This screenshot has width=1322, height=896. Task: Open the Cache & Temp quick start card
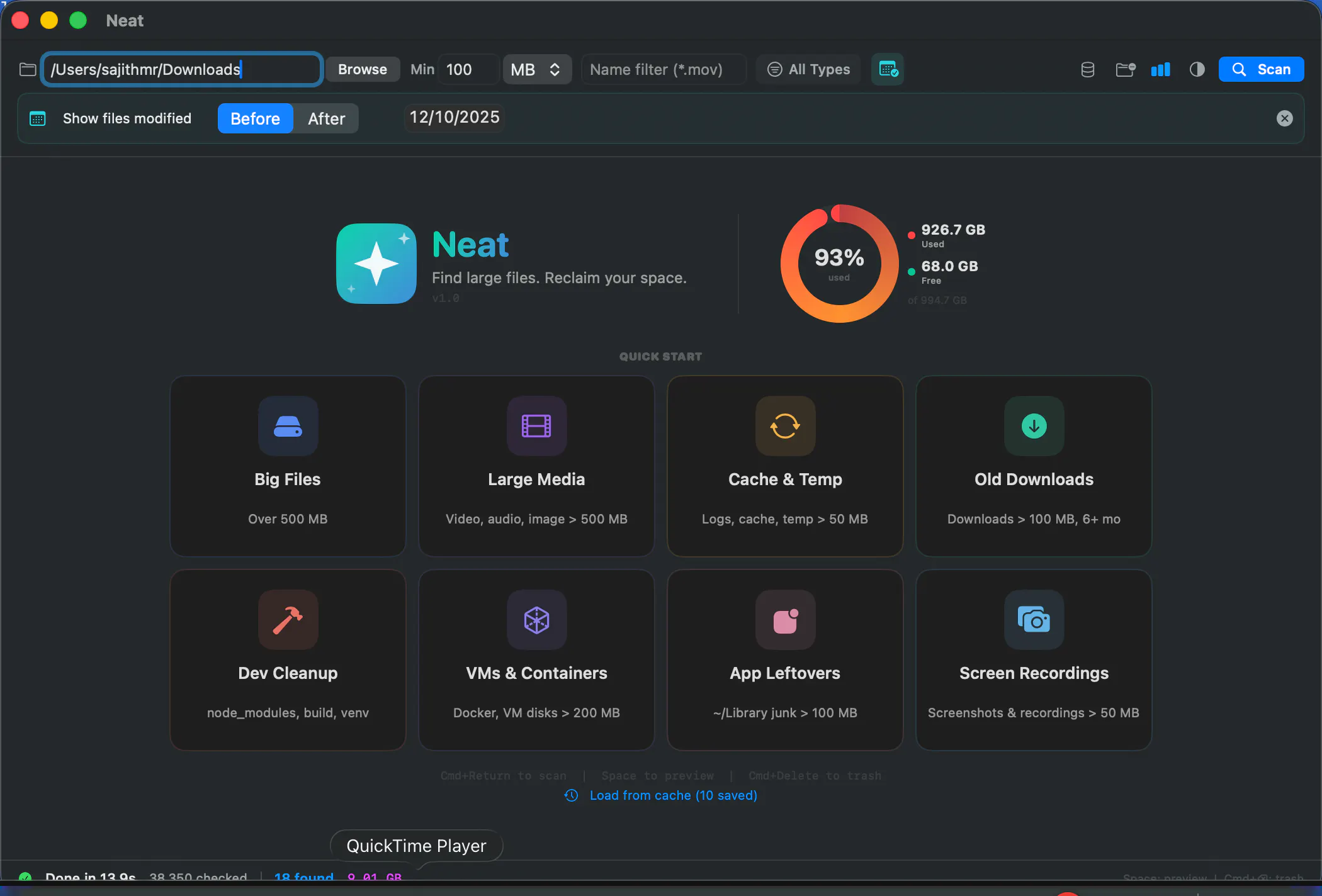click(785, 466)
